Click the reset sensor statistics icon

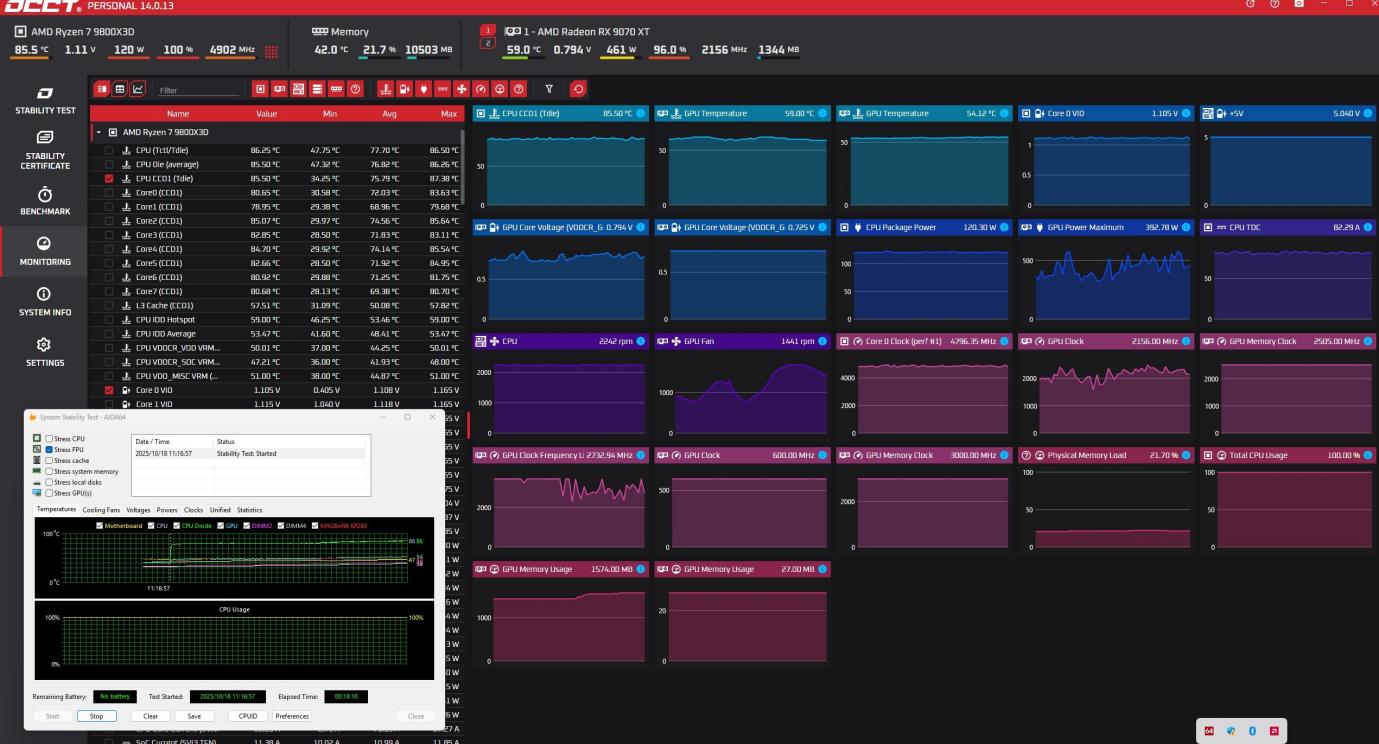[x=578, y=89]
